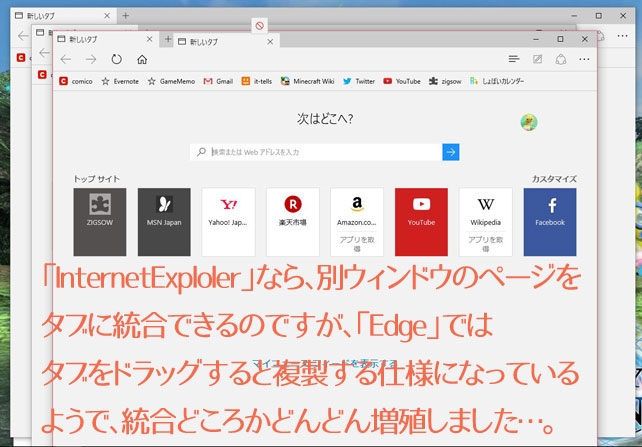
Task: Open the Gmail favorite
Action: click(218, 81)
